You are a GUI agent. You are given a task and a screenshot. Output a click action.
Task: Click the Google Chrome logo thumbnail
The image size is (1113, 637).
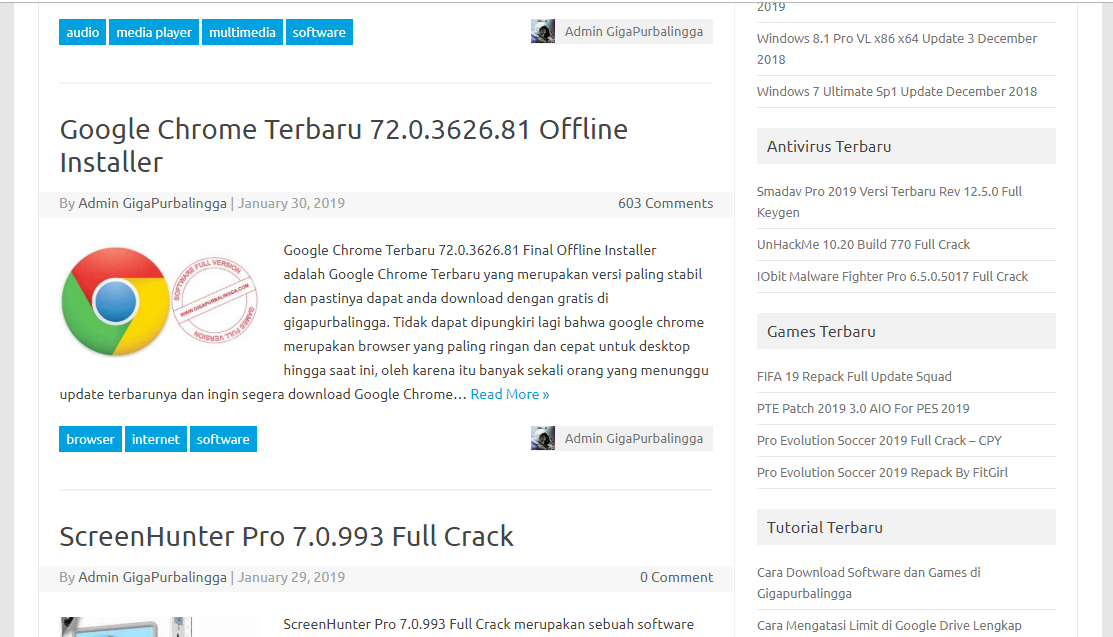[x=160, y=300]
